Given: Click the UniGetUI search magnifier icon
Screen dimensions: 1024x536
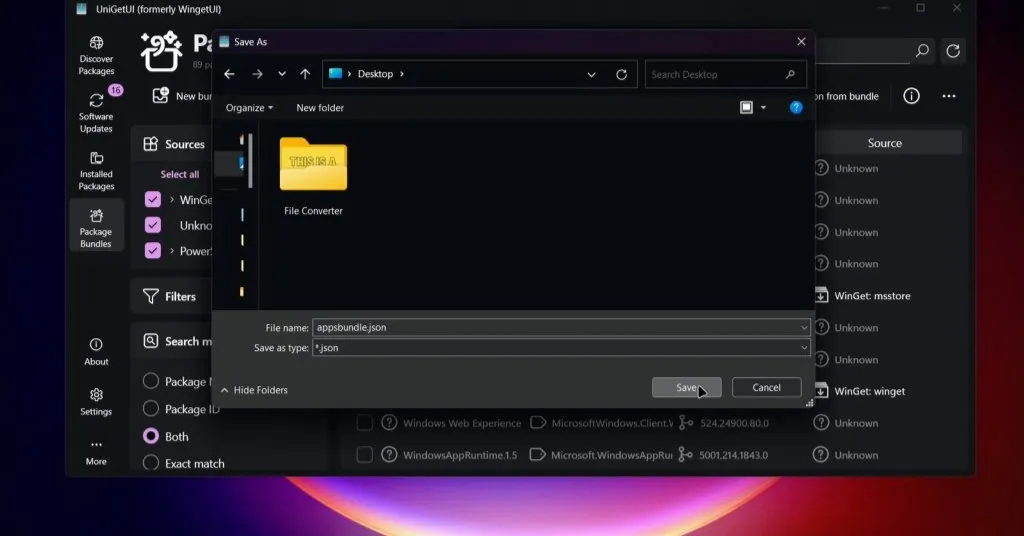Looking at the screenshot, I should (x=922, y=50).
